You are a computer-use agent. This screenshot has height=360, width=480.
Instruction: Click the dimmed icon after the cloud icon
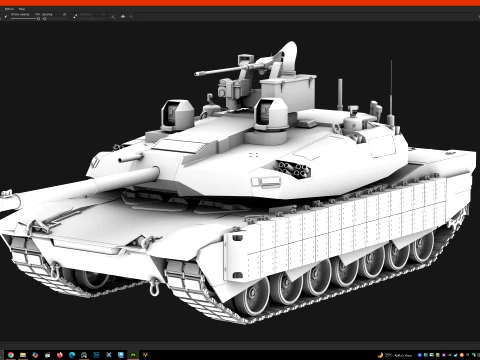[131, 16]
